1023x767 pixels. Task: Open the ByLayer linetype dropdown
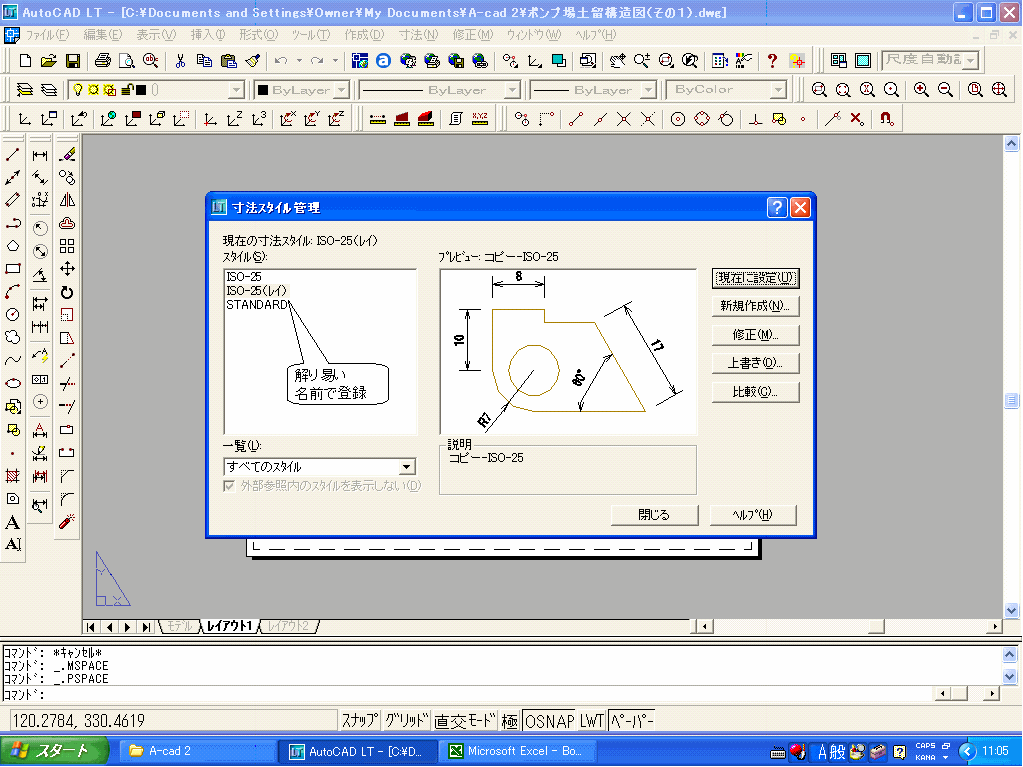point(513,90)
